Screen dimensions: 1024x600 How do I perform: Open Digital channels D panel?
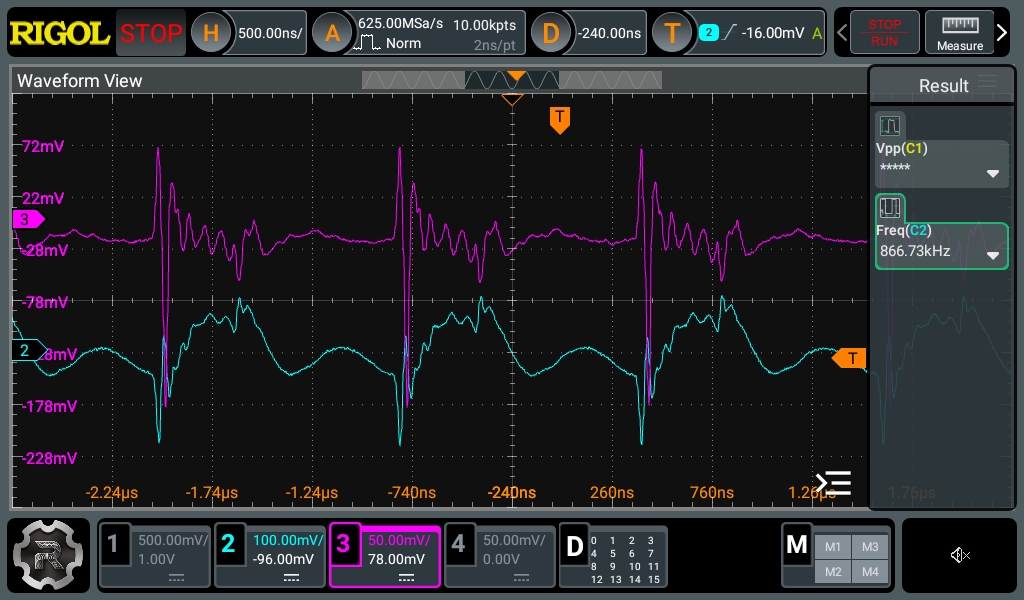click(x=574, y=546)
